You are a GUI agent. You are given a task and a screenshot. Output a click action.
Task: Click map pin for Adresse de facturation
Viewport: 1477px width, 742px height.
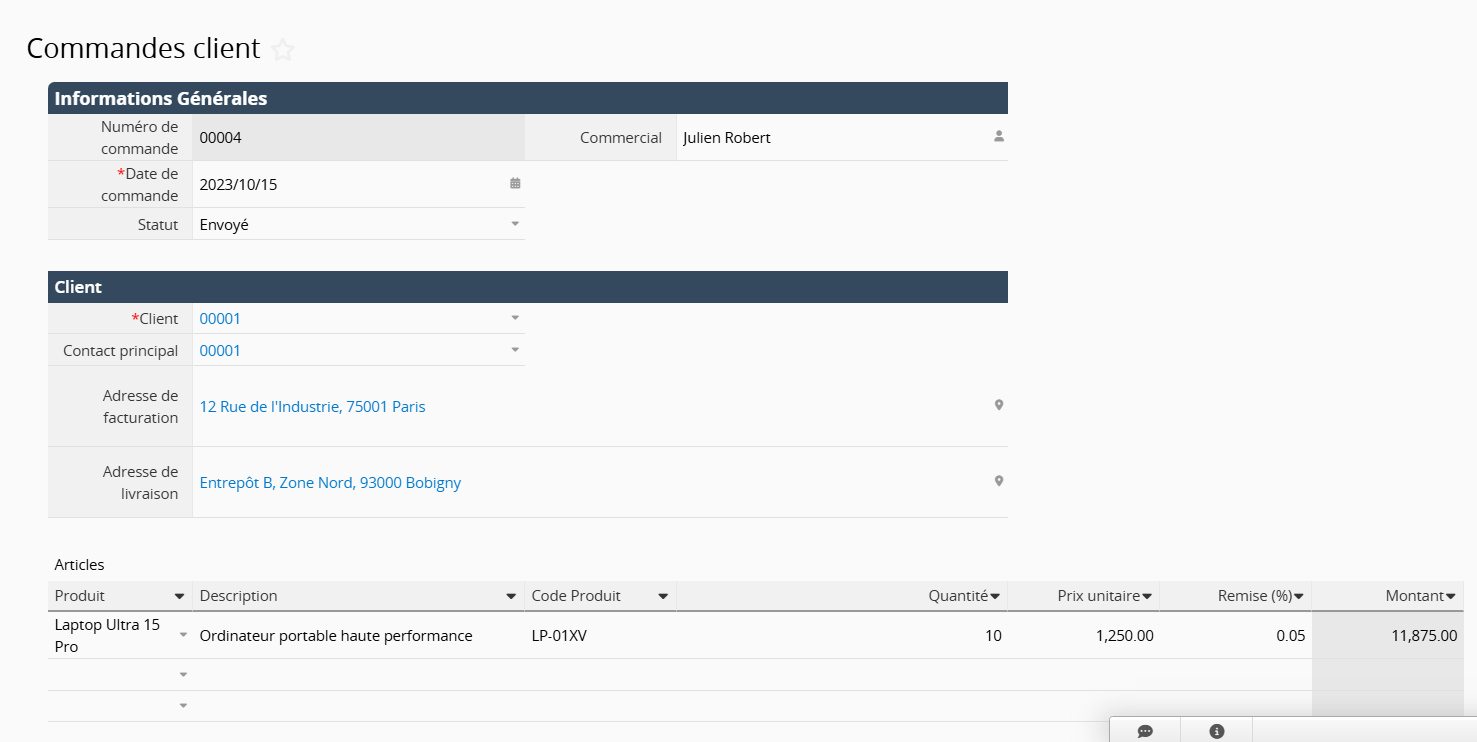coord(998,406)
